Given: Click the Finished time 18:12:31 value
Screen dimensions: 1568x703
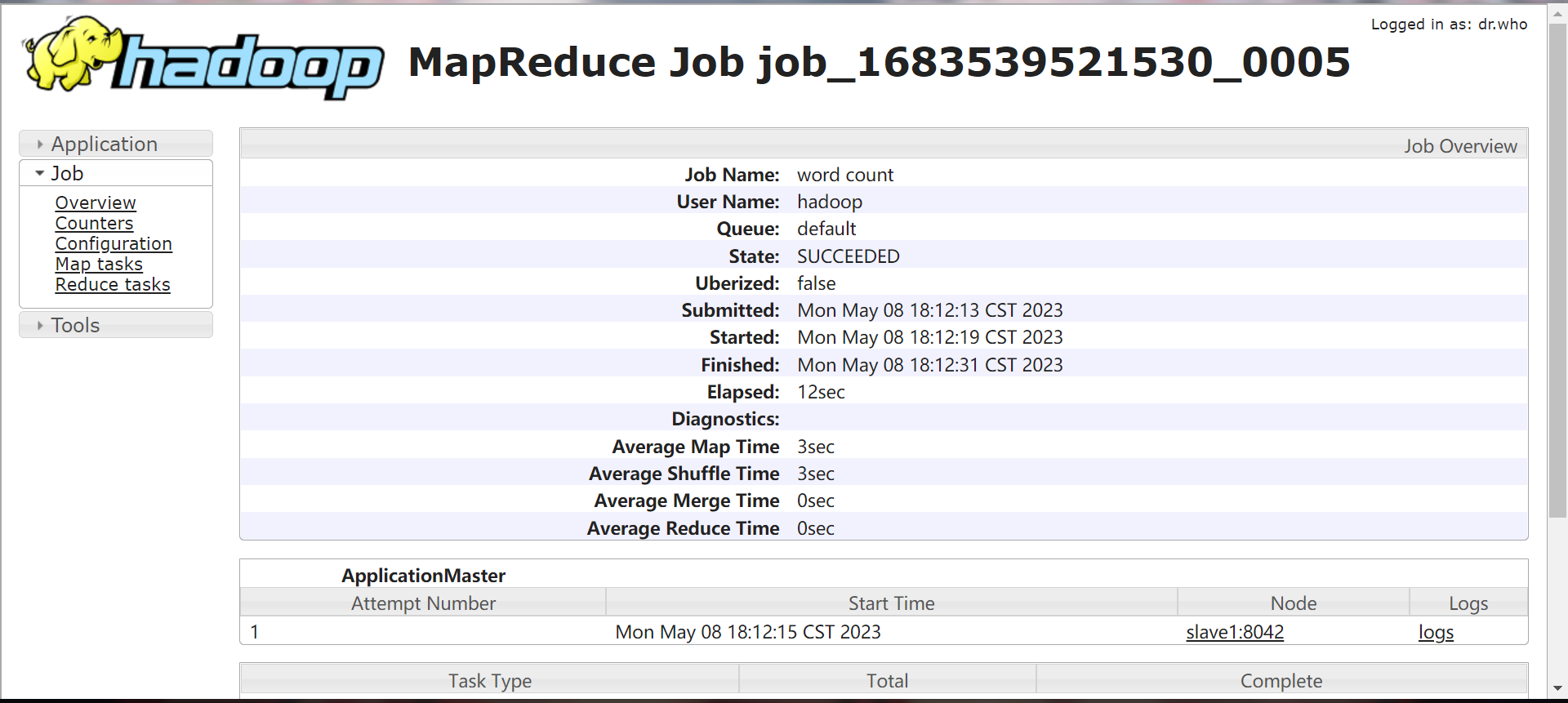Looking at the screenshot, I should click(x=930, y=365).
